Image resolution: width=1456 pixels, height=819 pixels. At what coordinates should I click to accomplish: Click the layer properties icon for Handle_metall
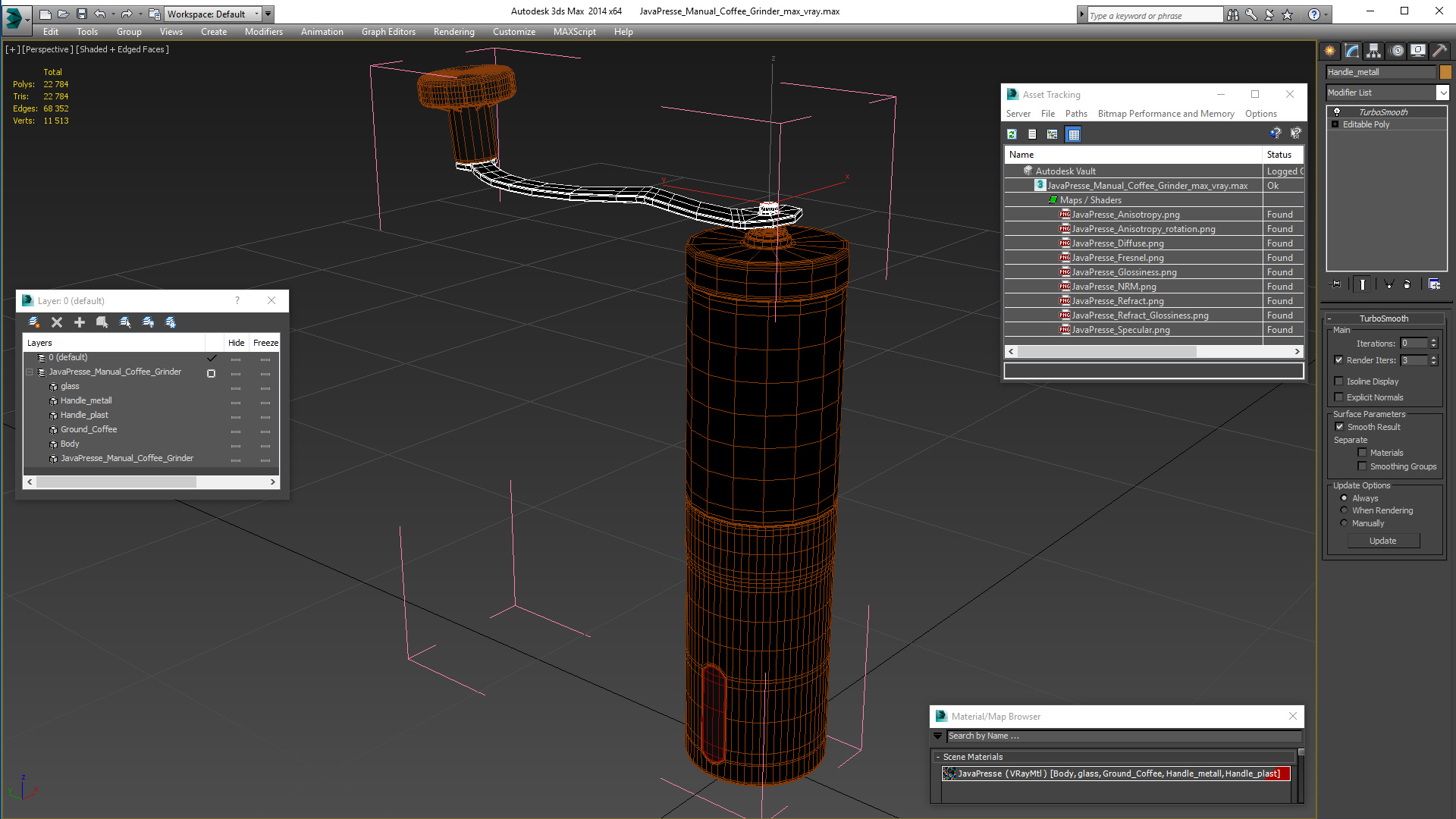pos(54,400)
